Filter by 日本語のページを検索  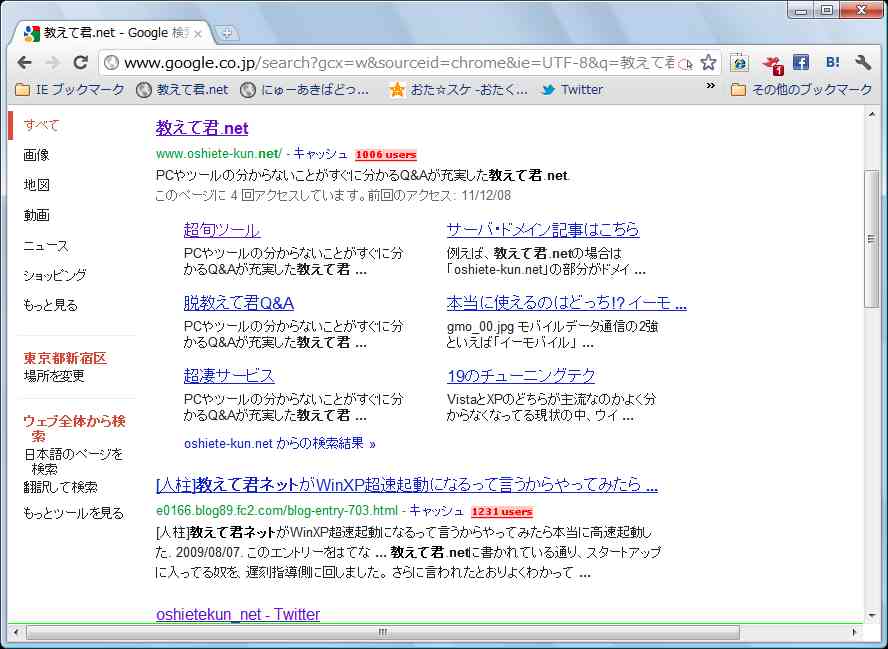73,461
